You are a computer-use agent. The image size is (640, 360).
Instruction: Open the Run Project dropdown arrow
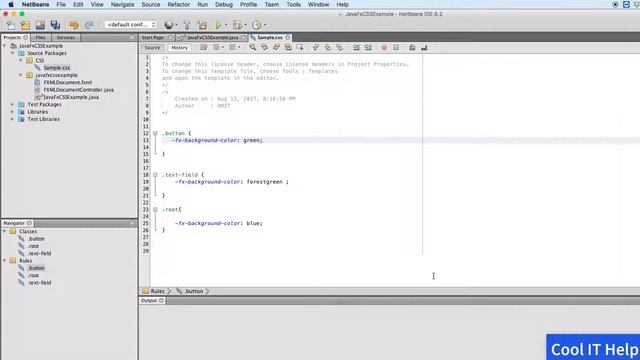coord(226,25)
